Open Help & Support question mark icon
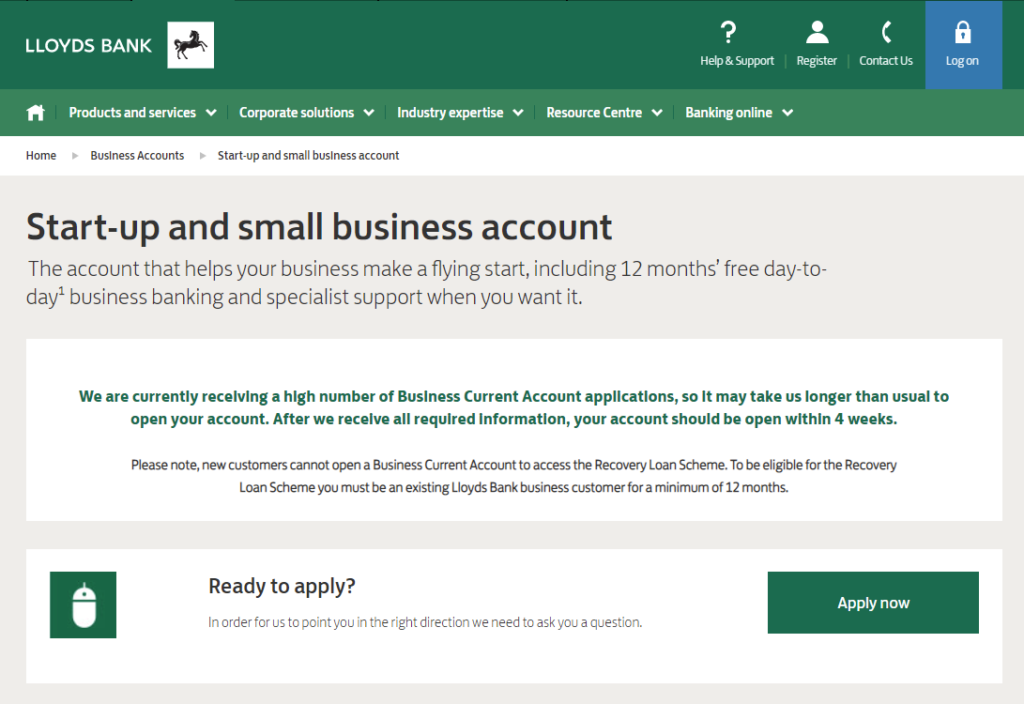Image resolution: width=1024 pixels, height=704 pixels. point(728,32)
